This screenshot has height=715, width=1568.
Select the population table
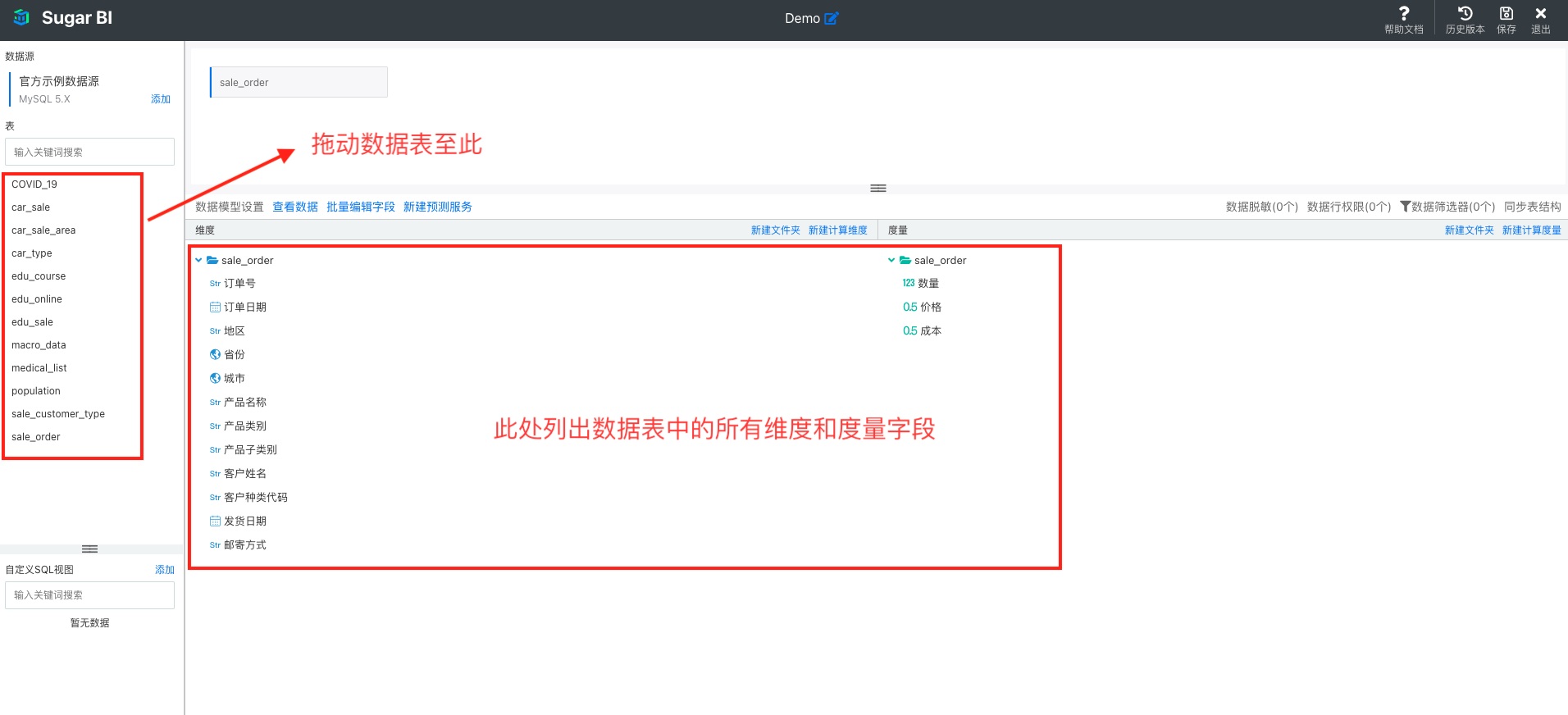click(36, 391)
